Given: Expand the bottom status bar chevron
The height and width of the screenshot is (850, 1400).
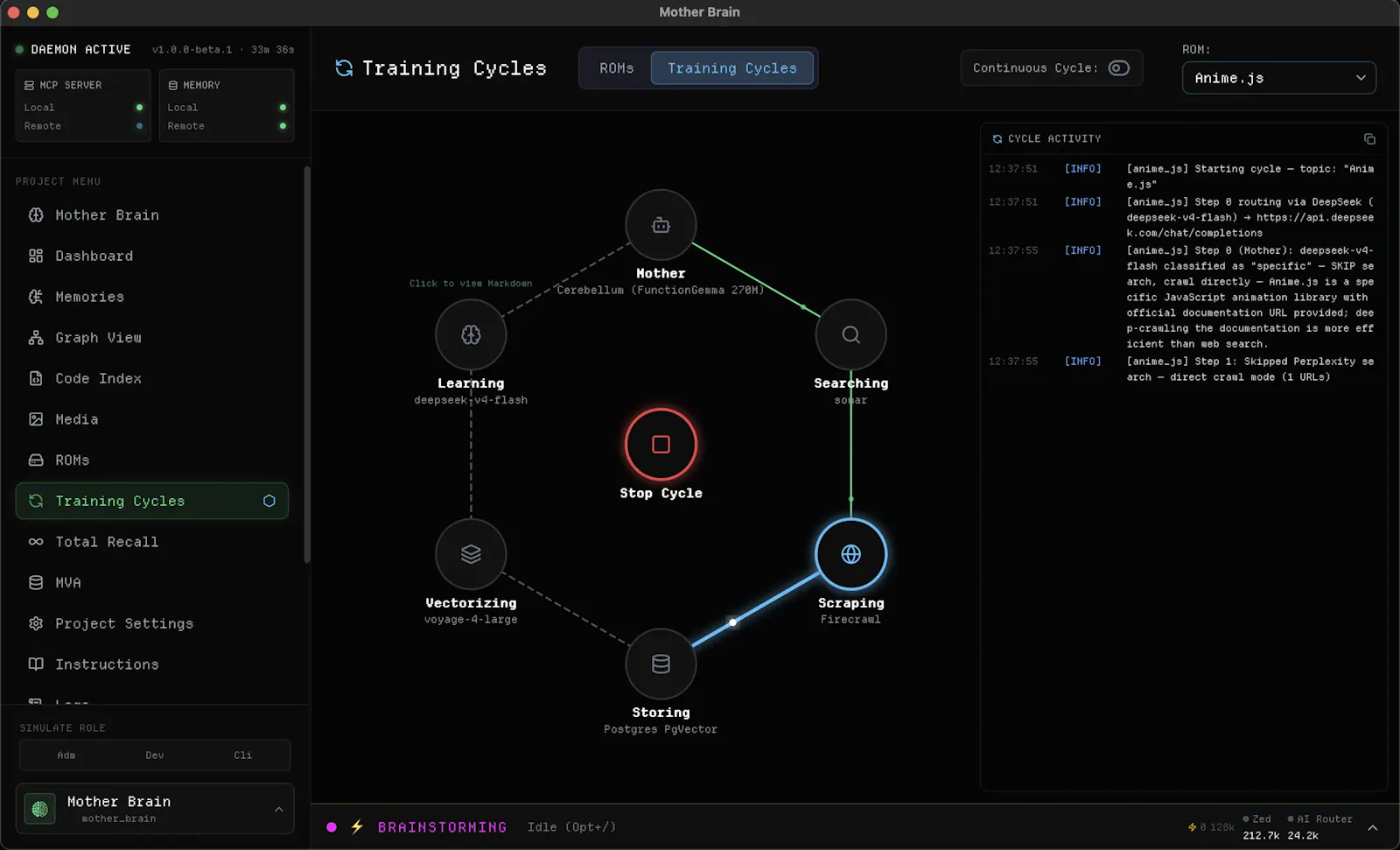Looking at the screenshot, I should 1373,827.
